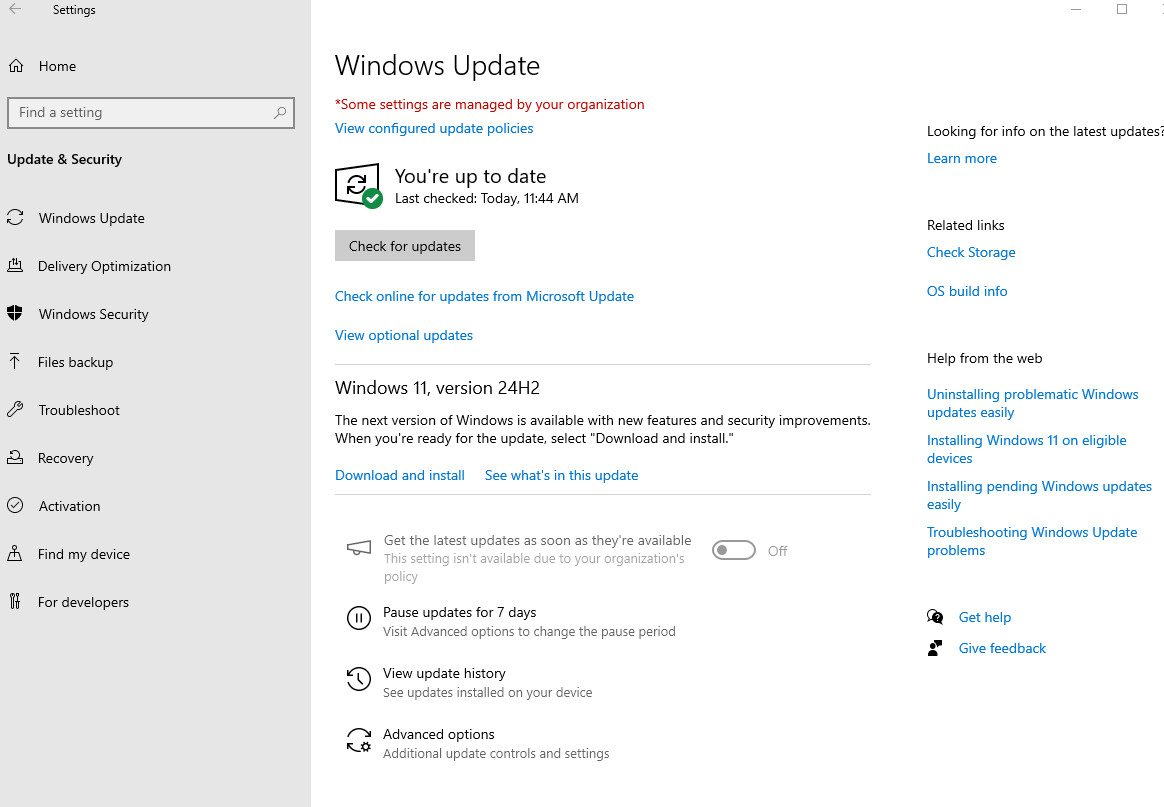This screenshot has width=1164, height=807.
Task: Open View optional updates link
Action: pyautogui.click(x=404, y=335)
